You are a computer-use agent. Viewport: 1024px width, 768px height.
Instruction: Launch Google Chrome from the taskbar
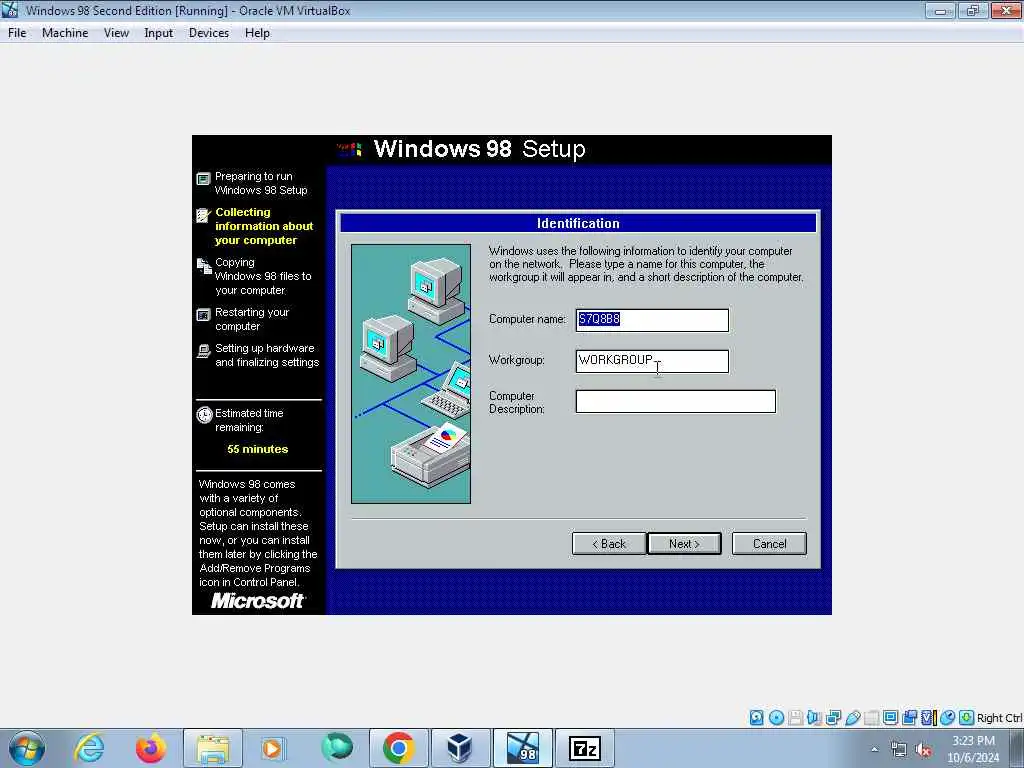(399, 748)
